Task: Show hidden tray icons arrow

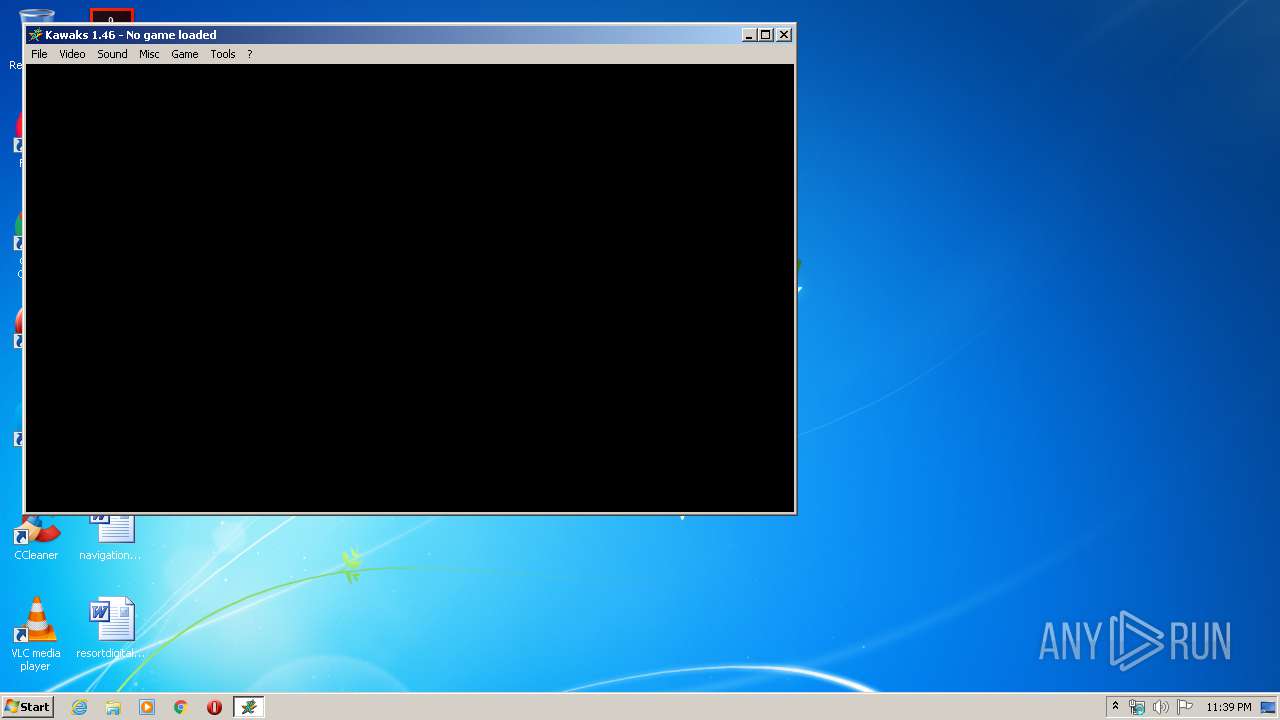Action: (x=1116, y=707)
